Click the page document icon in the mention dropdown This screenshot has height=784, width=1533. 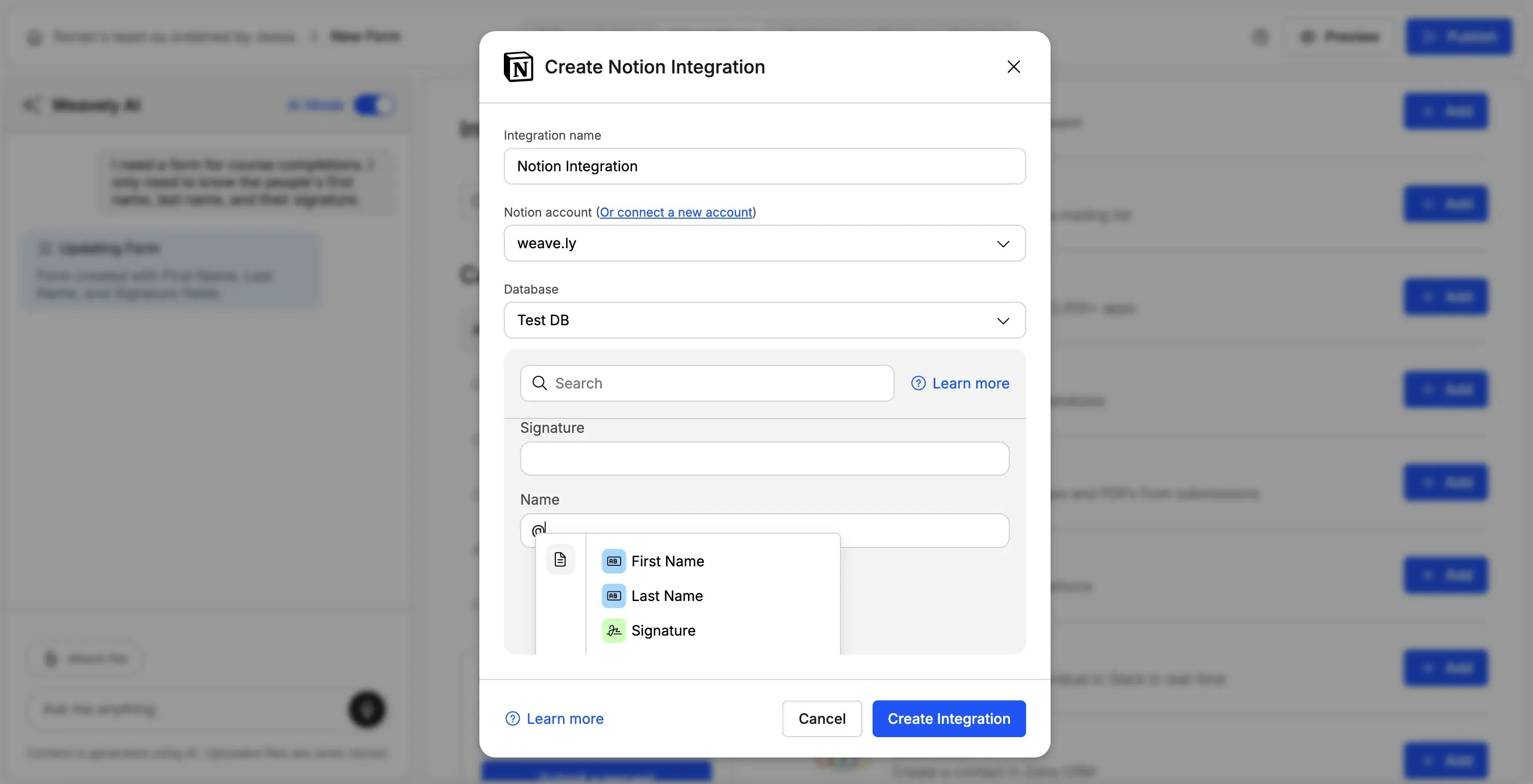tap(560, 559)
